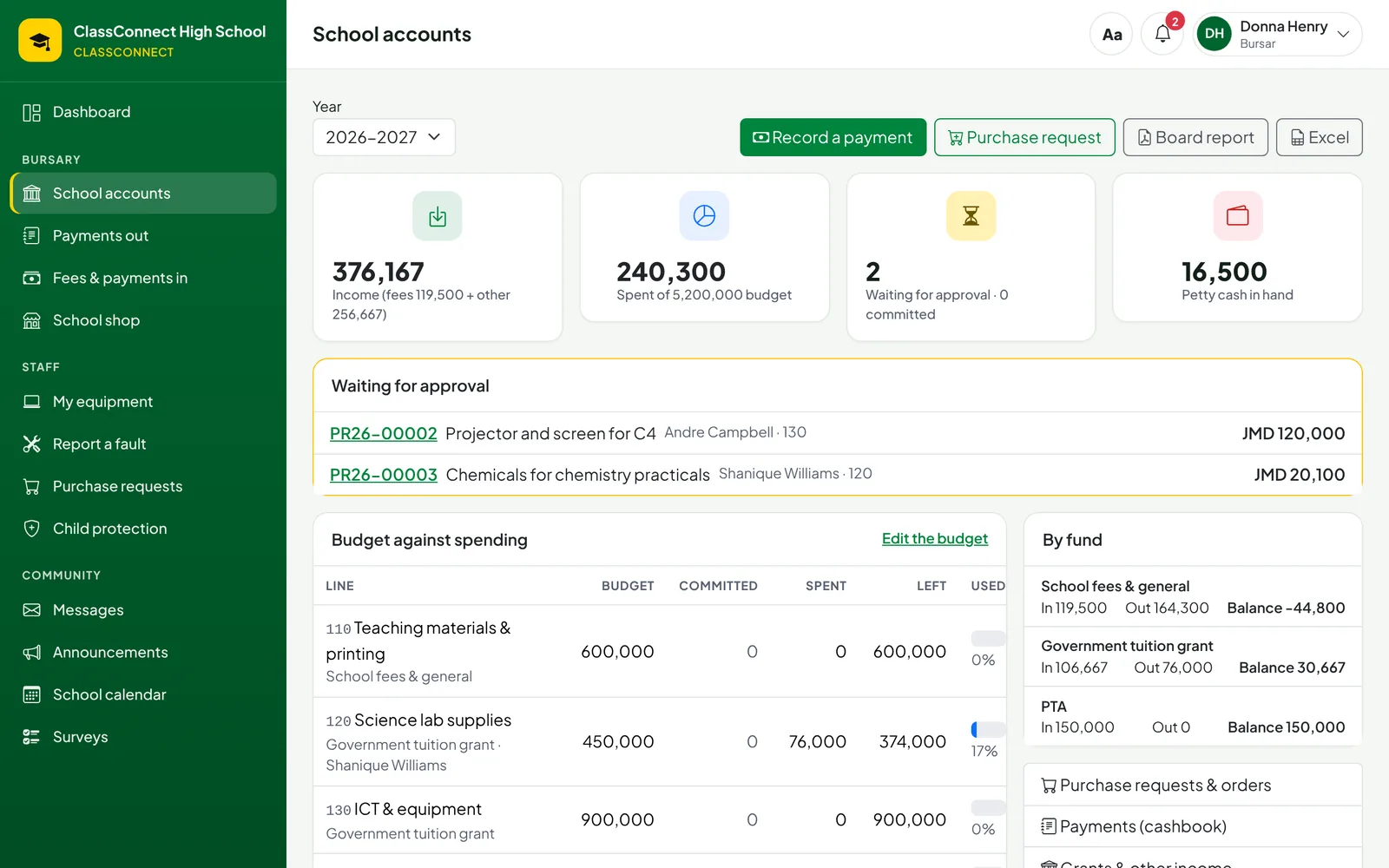Screen dimensions: 1389x868
Task: Click the hourglass waiting icon
Action: point(971,216)
